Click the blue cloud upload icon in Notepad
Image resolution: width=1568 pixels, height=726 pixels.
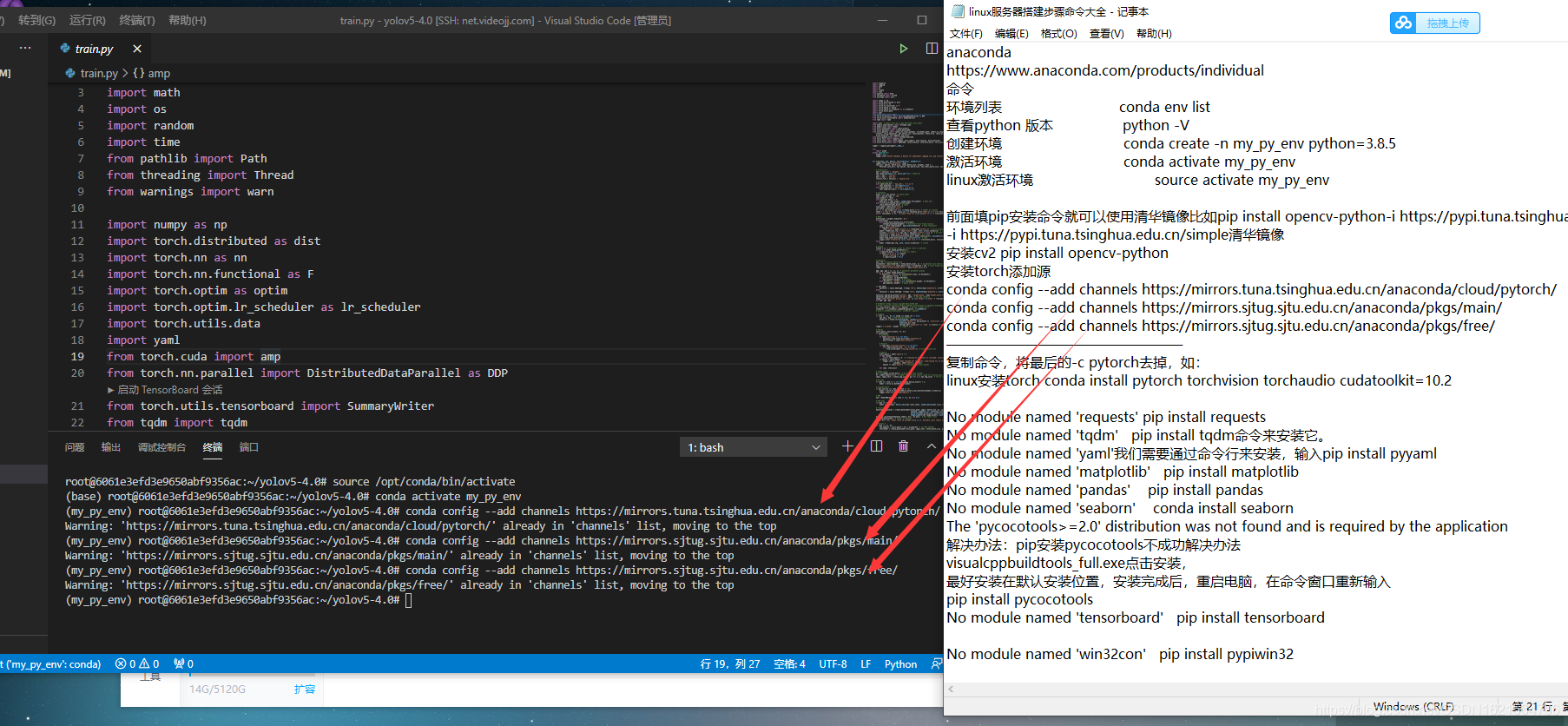pyautogui.click(x=1404, y=23)
